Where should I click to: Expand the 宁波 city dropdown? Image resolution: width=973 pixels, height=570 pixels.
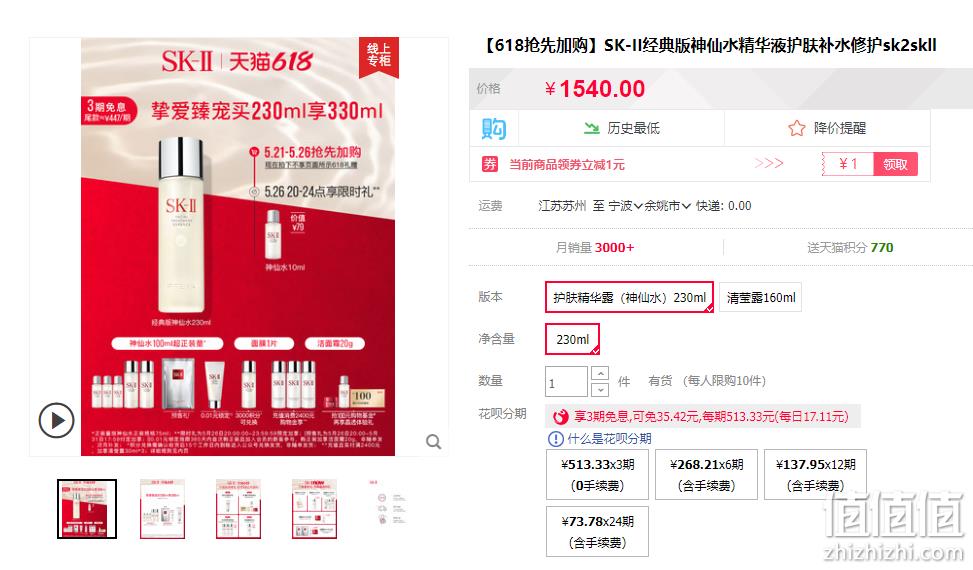pos(625,206)
